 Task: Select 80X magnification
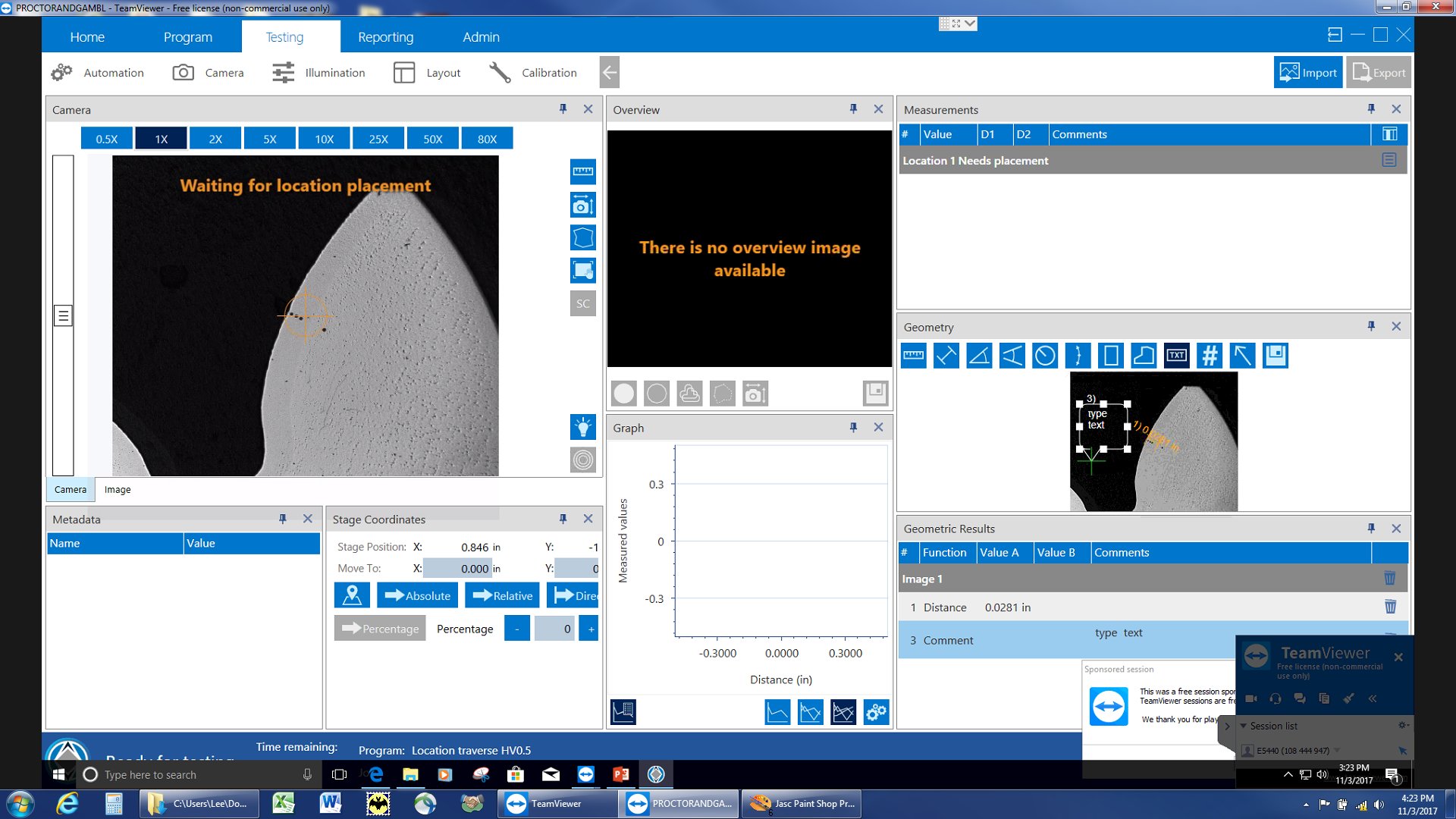tap(488, 139)
